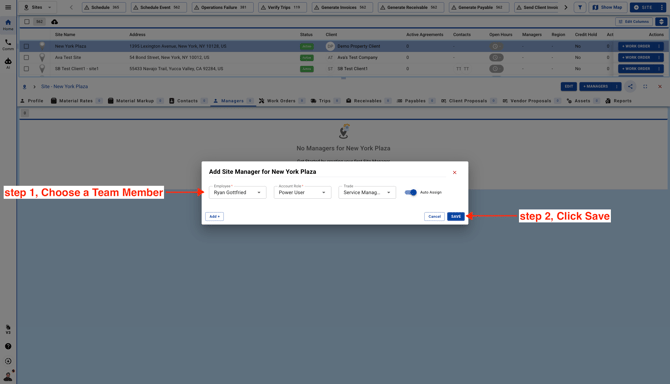Click Demo Property Client avatar DP
The width and height of the screenshot is (670, 384).
pos(330,46)
